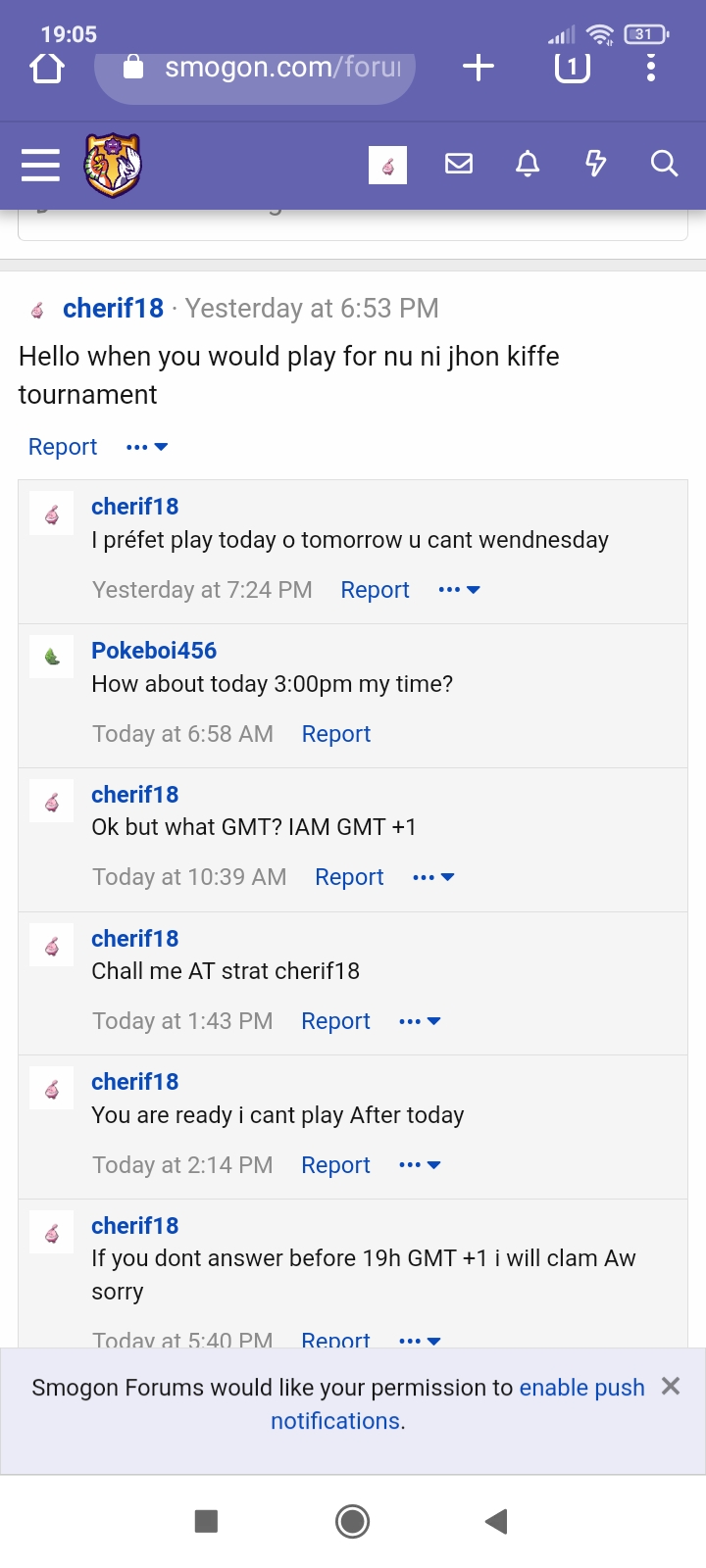Open browser three-dot overflow menu
Viewport: 706px width, 1568px height.
click(650, 68)
